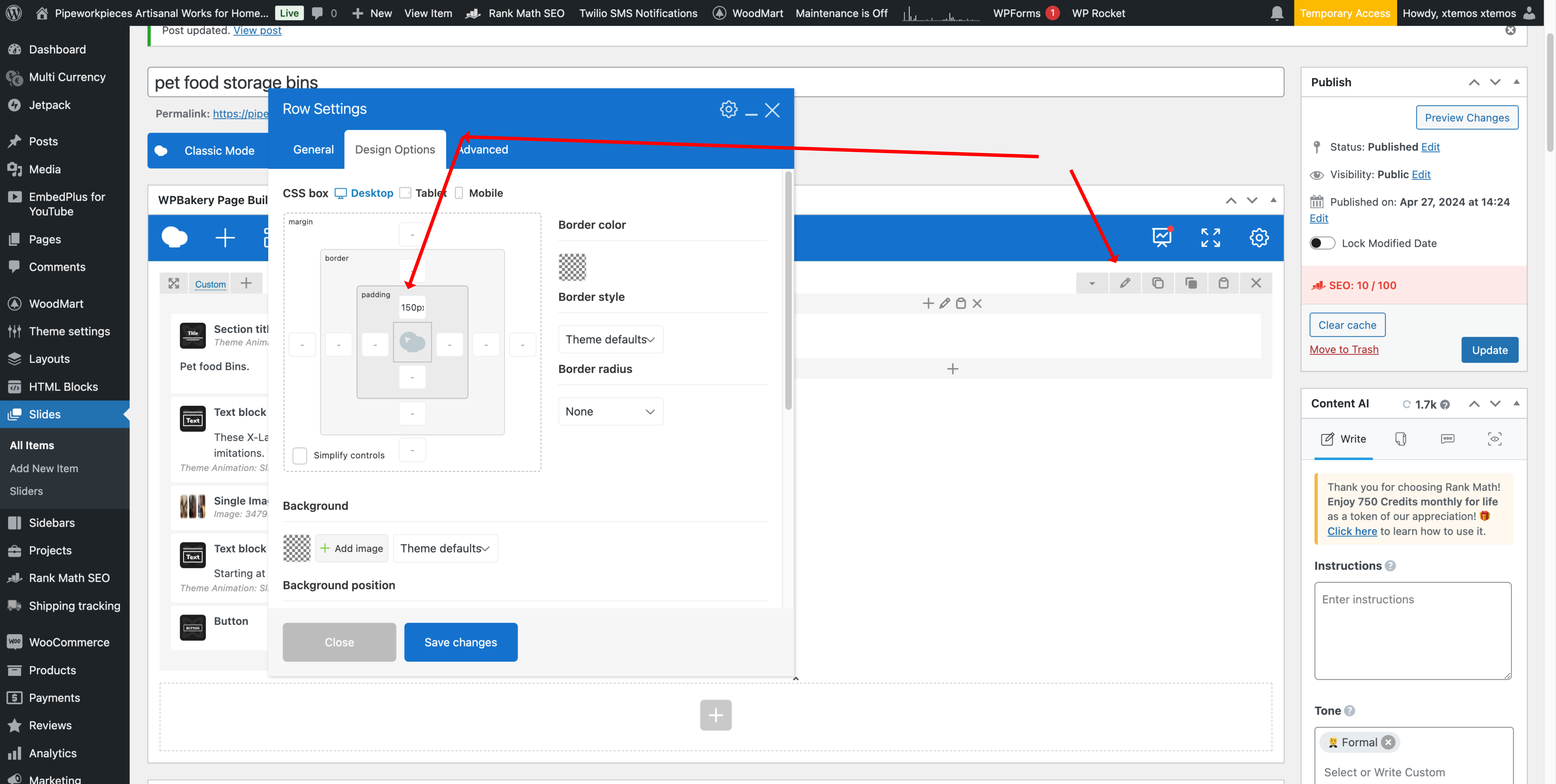Open Dashboard in the sidebar
1556x784 pixels.
pyautogui.click(x=57, y=49)
